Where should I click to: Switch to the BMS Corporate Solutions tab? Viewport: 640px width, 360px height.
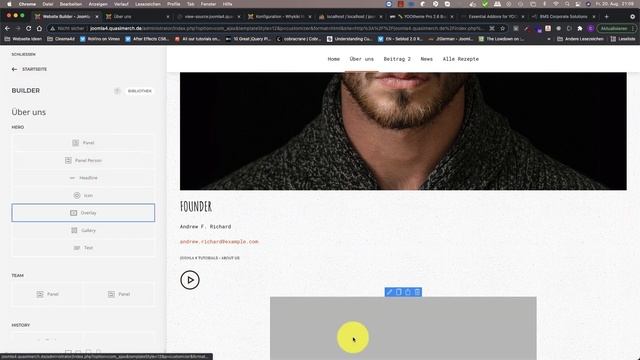(x=564, y=17)
